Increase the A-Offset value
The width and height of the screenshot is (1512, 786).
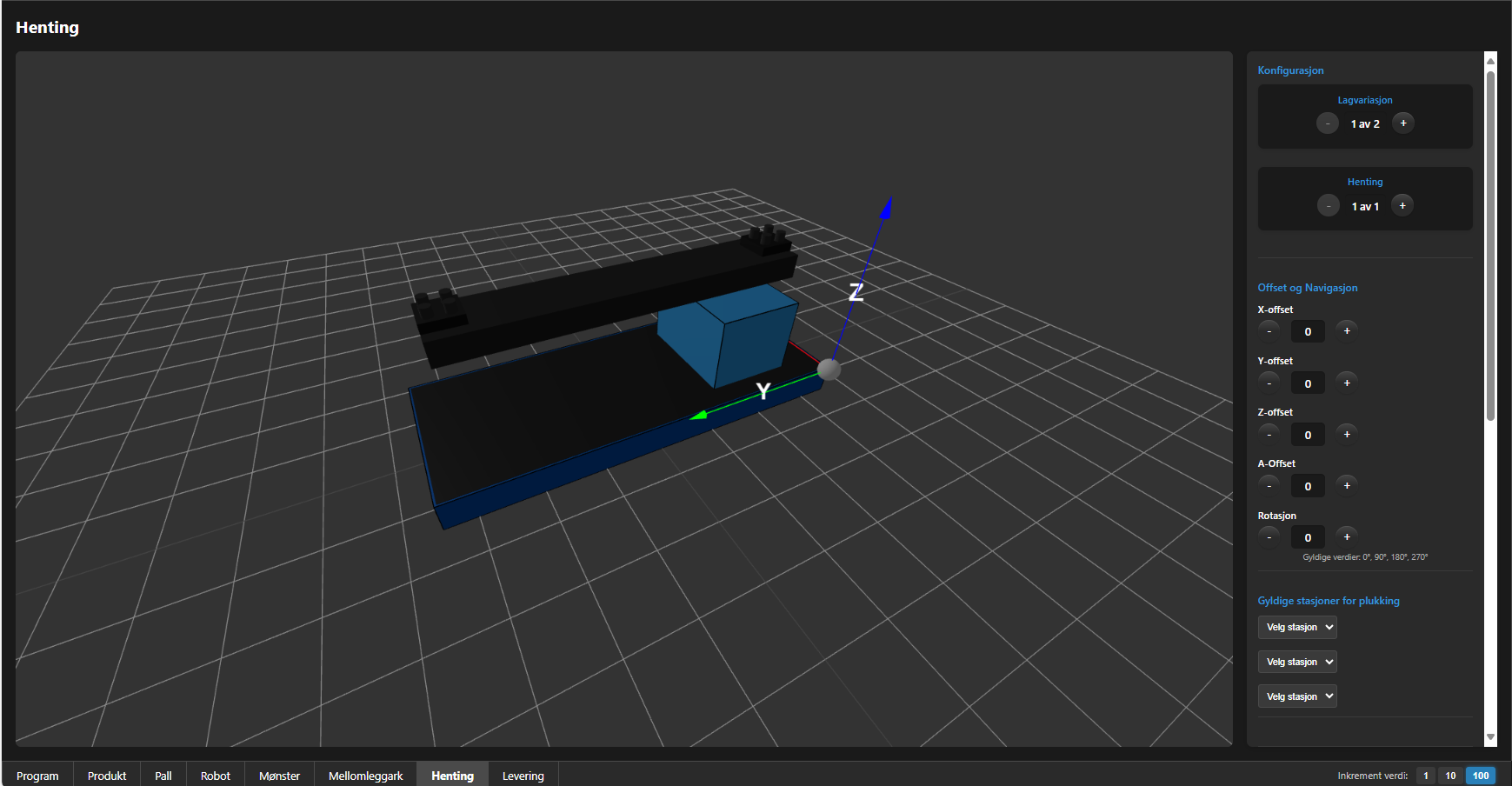click(x=1347, y=486)
